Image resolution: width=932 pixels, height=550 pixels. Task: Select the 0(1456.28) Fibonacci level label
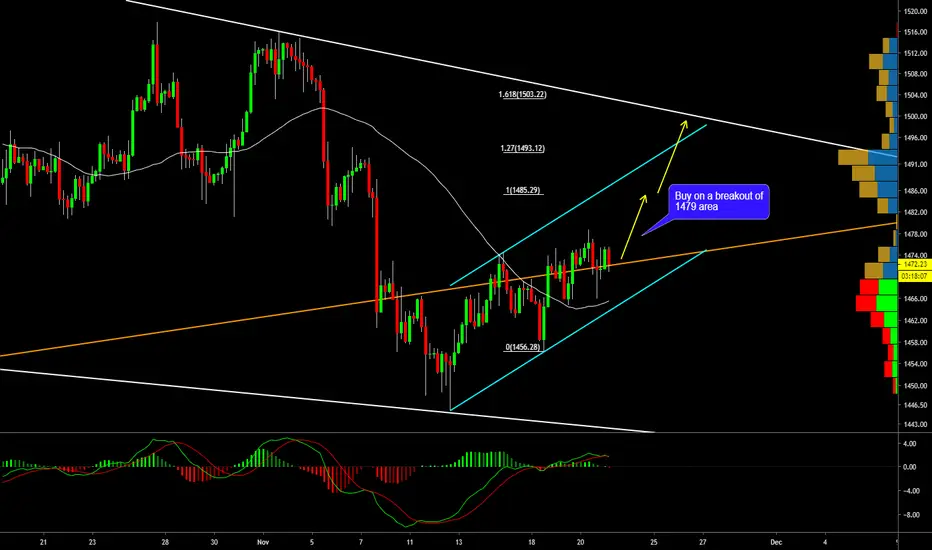point(523,347)
